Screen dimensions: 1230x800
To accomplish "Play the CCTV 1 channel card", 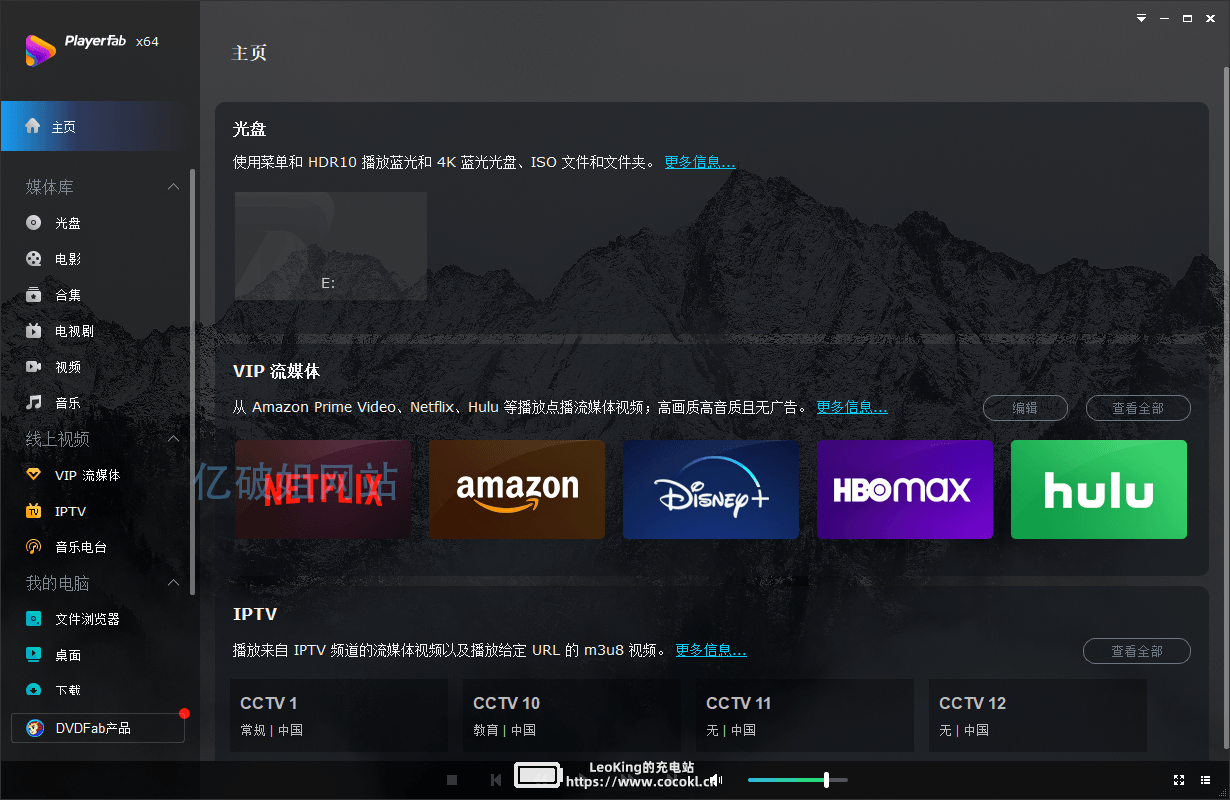I will click(339, 716).
